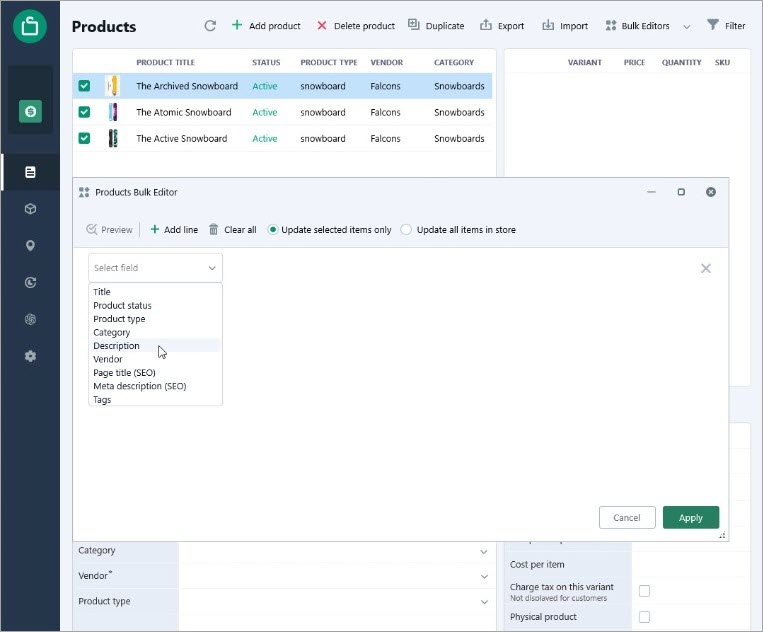763x632 pixels.
Task: Expand the Vendor dropdown below dialog
Action: 484,577
